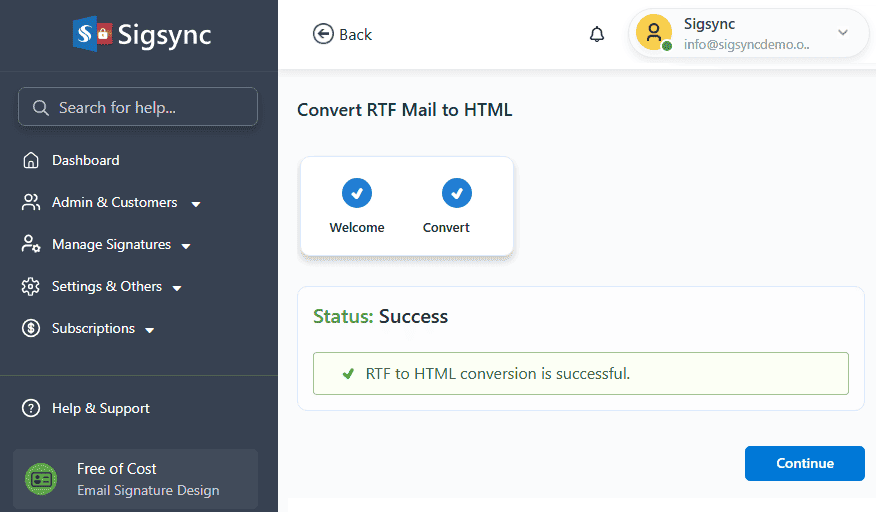The width and height of the screenshot is (876, 512).
Task: Expand the Manage Signatures dropdown arrow
Action: [187, 246]
